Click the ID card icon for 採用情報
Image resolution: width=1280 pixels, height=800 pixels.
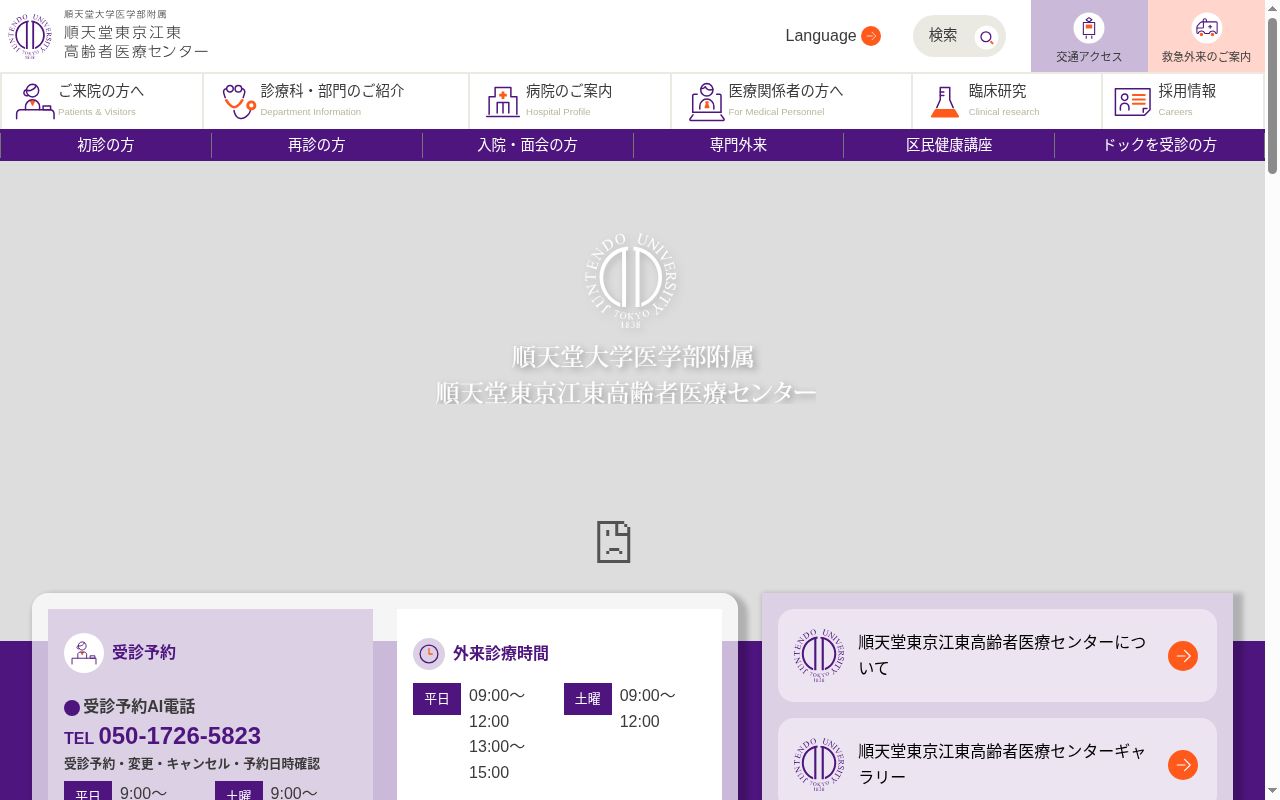pos(1133,101)
